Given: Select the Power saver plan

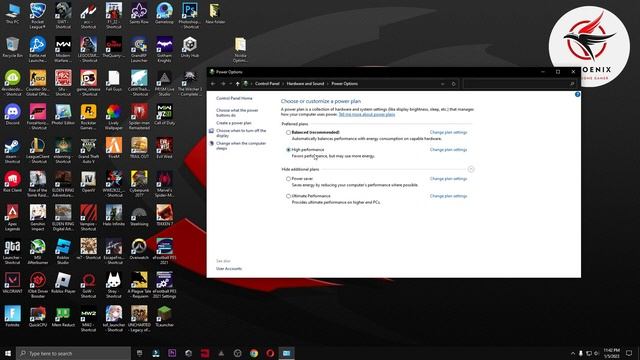Looking at the screenshot, I should tap(289, 179).
